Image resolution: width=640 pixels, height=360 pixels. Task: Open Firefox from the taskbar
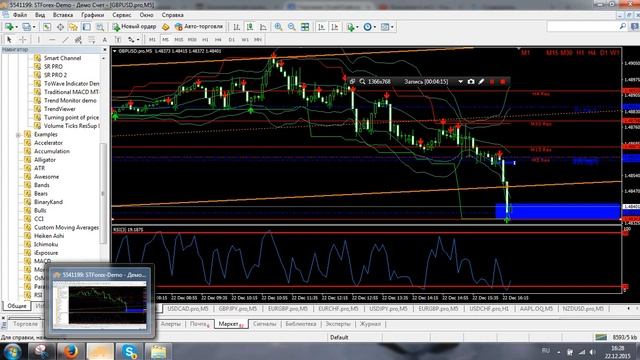pyautogui.click(x=71, y=351)
